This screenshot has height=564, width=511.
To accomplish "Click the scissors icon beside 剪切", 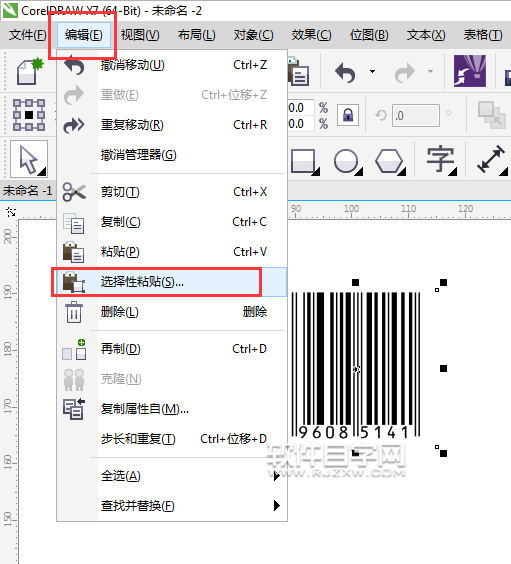I will pos(74,192).
